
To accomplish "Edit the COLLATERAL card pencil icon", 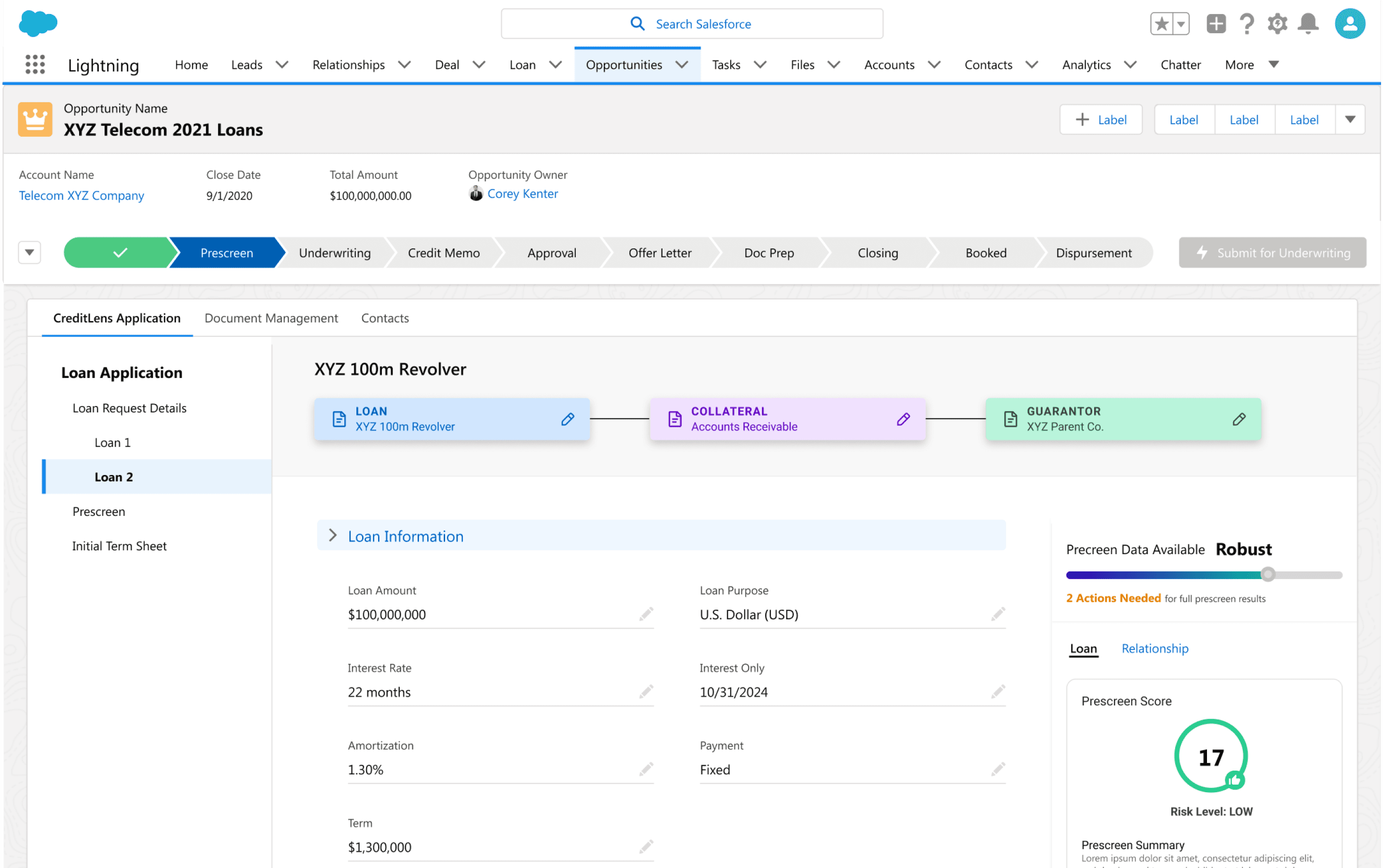I will pyautogui.click(x=903, y=419).
